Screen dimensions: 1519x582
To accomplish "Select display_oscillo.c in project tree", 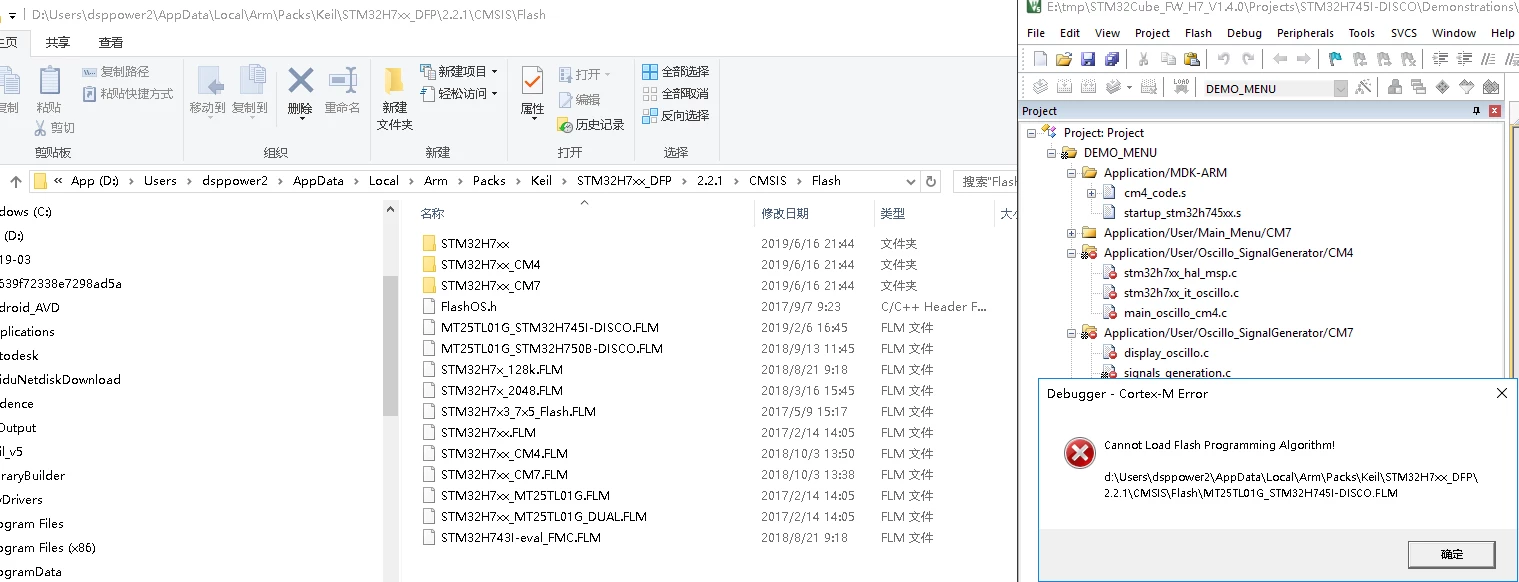I will 1166,353.
